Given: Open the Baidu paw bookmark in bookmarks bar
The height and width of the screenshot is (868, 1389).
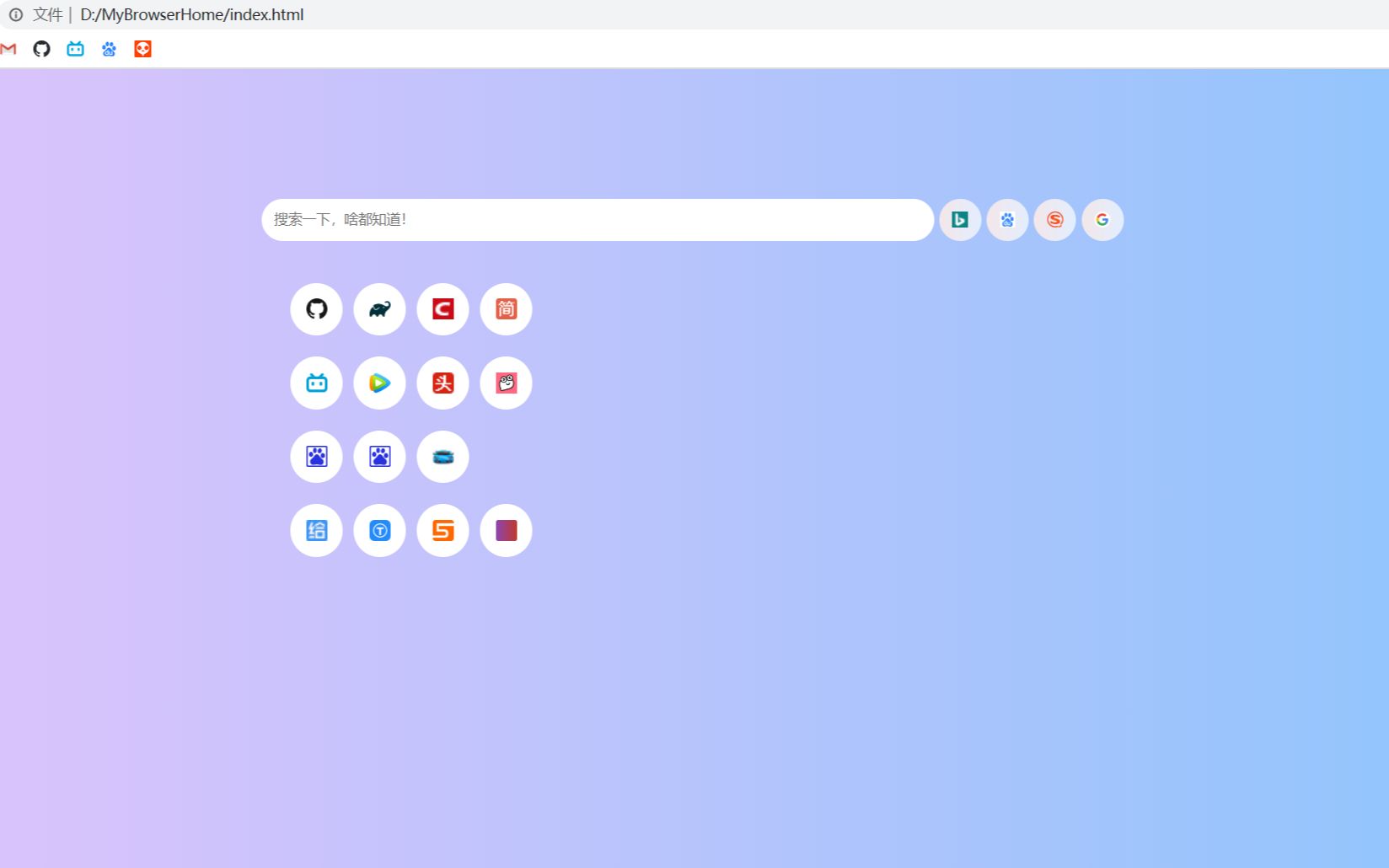Looking at the screenshot, I should (109, 49).
